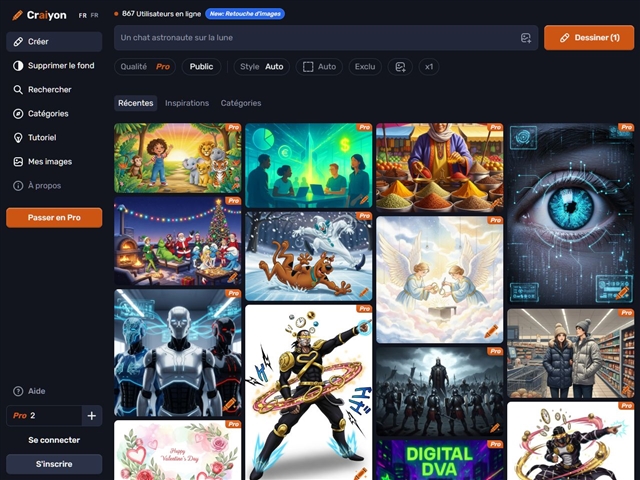Open the Exclu negative prompt option

[365, 67]
